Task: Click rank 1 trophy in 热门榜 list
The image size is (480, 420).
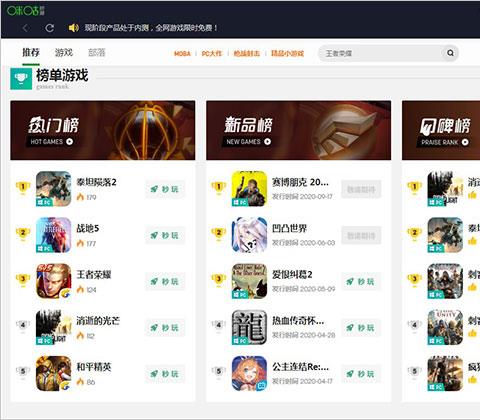Action: (x=23, y=188)
